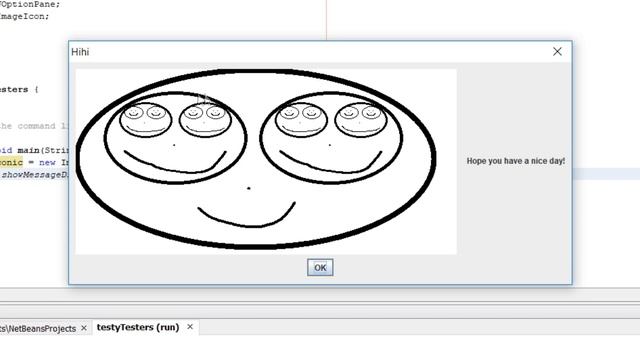Viewport: 640px width, 360px height.
Task: Click the 'main(Stri' method line in editor
Action: coord(34,150)
